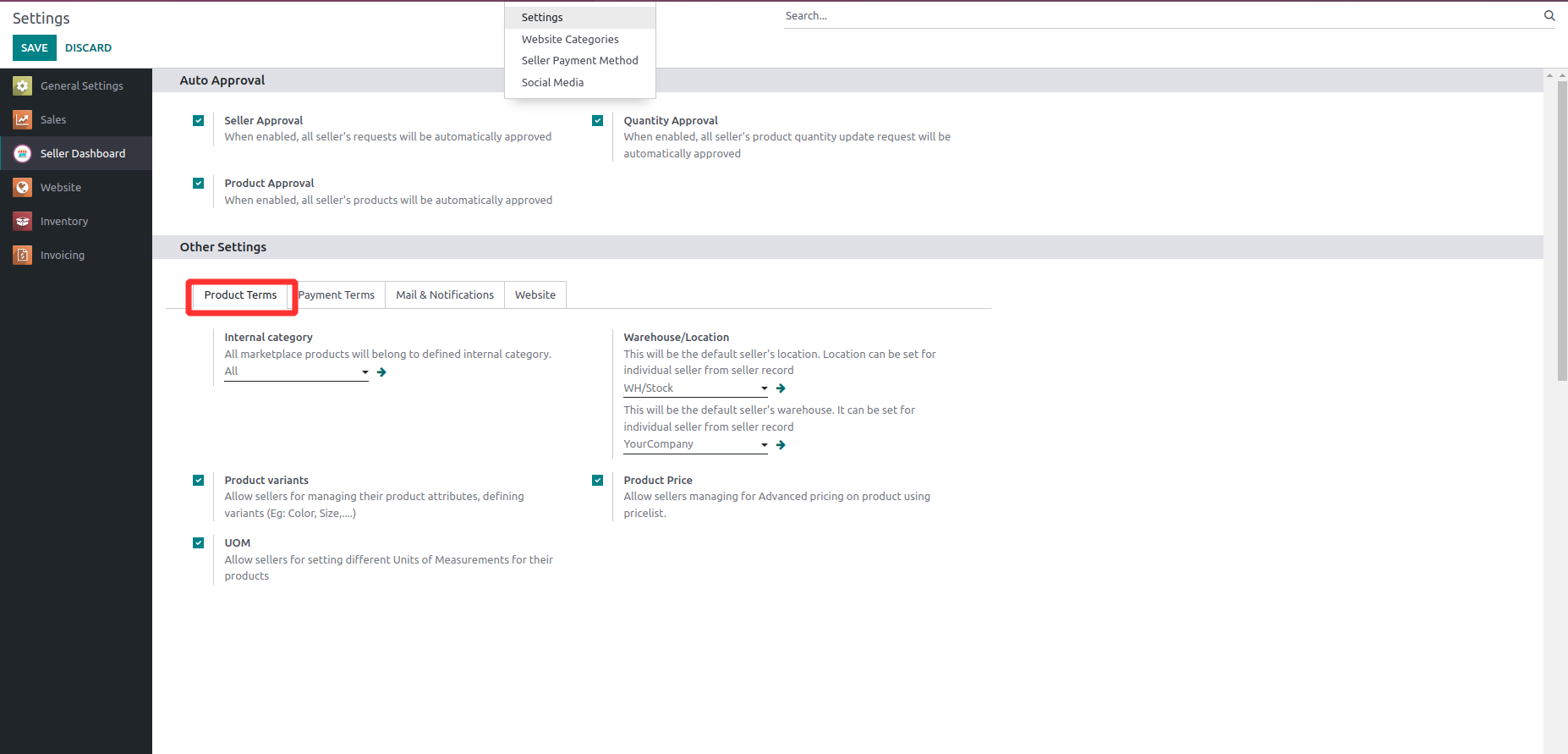Image resolution: width=1568 pixels, height=754 pixels.
Task: Disable the Seller Approval checkbox
Action: coord(198,121)
